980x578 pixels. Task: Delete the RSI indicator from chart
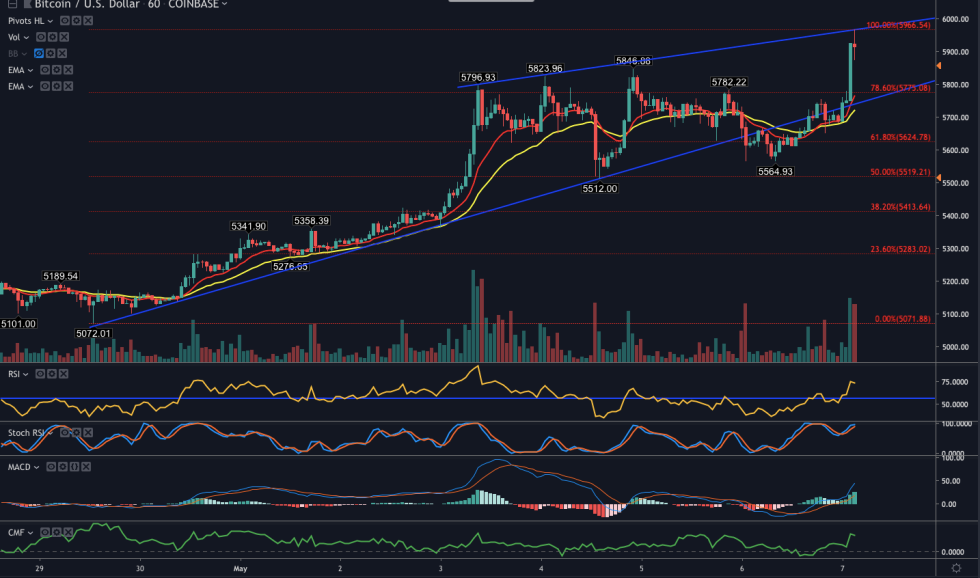pyautogui.click(x=65, y=374)
